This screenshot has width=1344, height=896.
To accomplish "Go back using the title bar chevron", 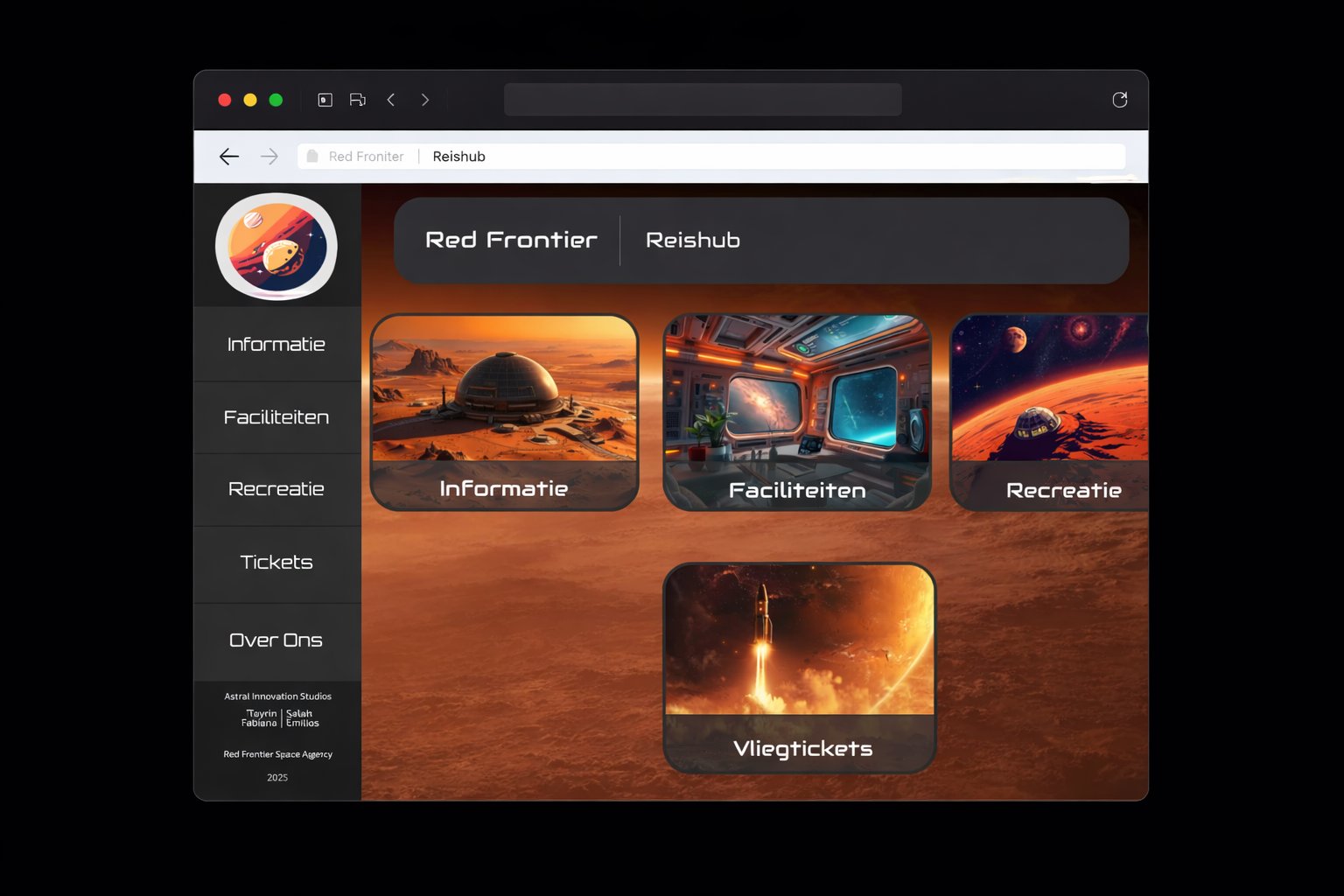I will tap(391, 100).
